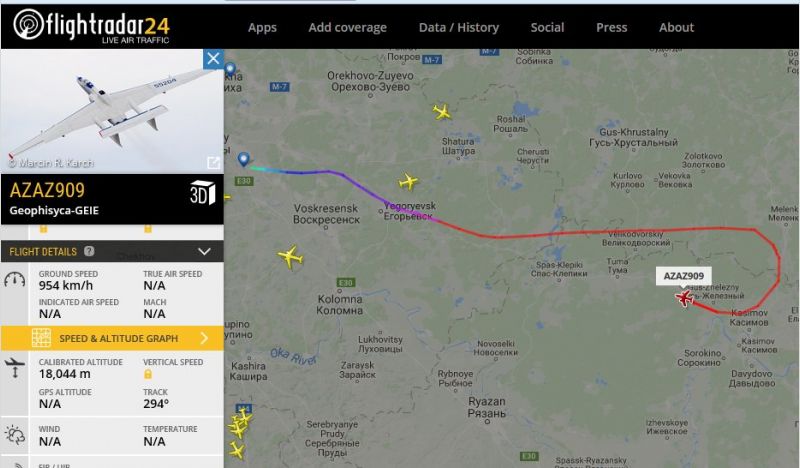Click the AZAZ909 label on the map
Image resolution: width=800 pixels, height=468 pixels.
click(x=684, y=276)
